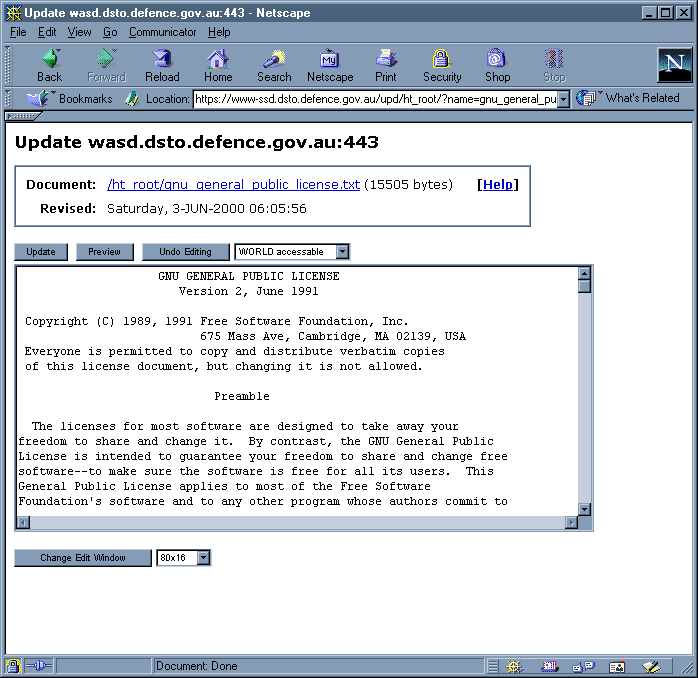Click the 'Version 2, June 1991' line
Viewport: 698px width, 678px height.
249,291
